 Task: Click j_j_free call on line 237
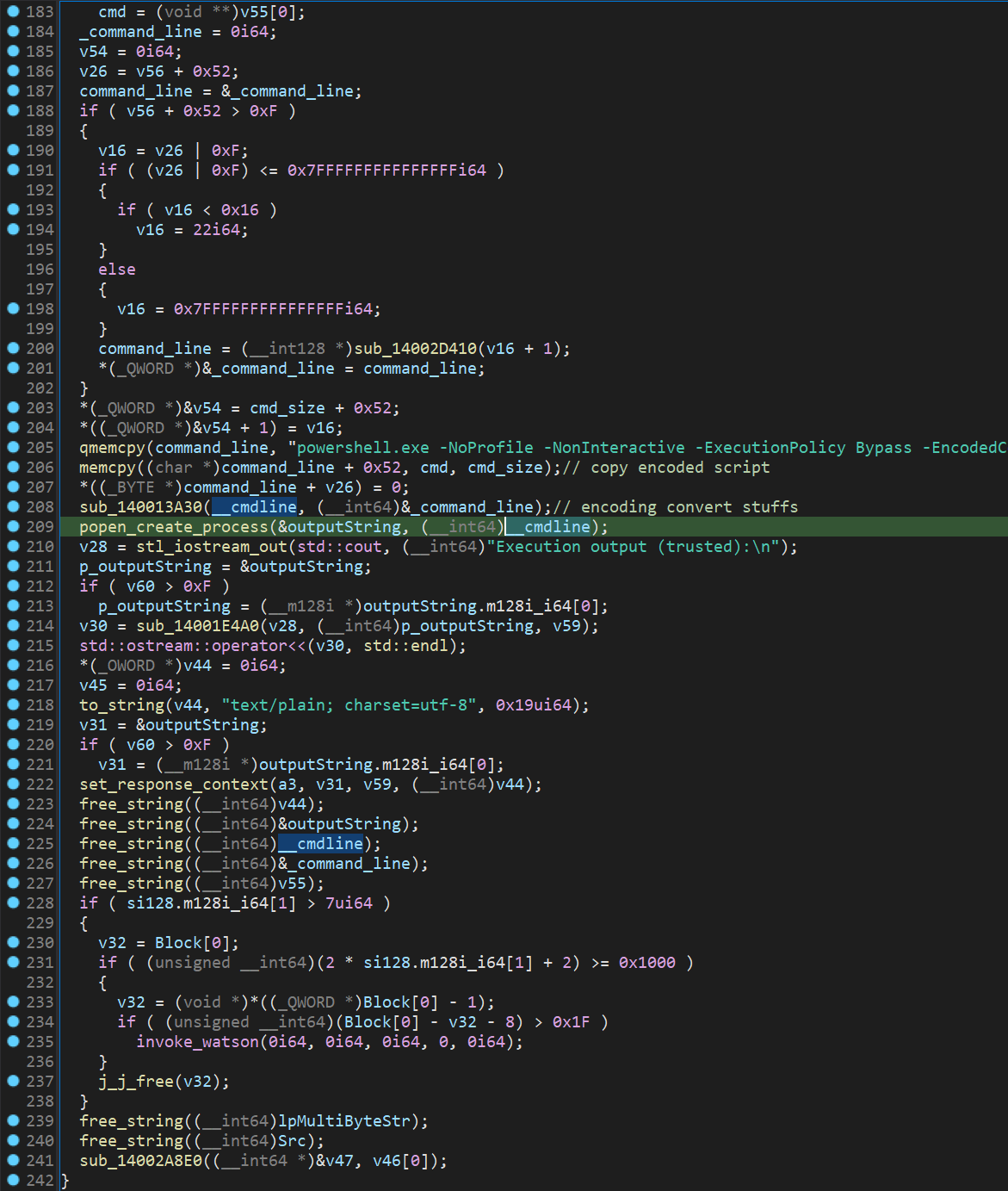coord(136,1082)
